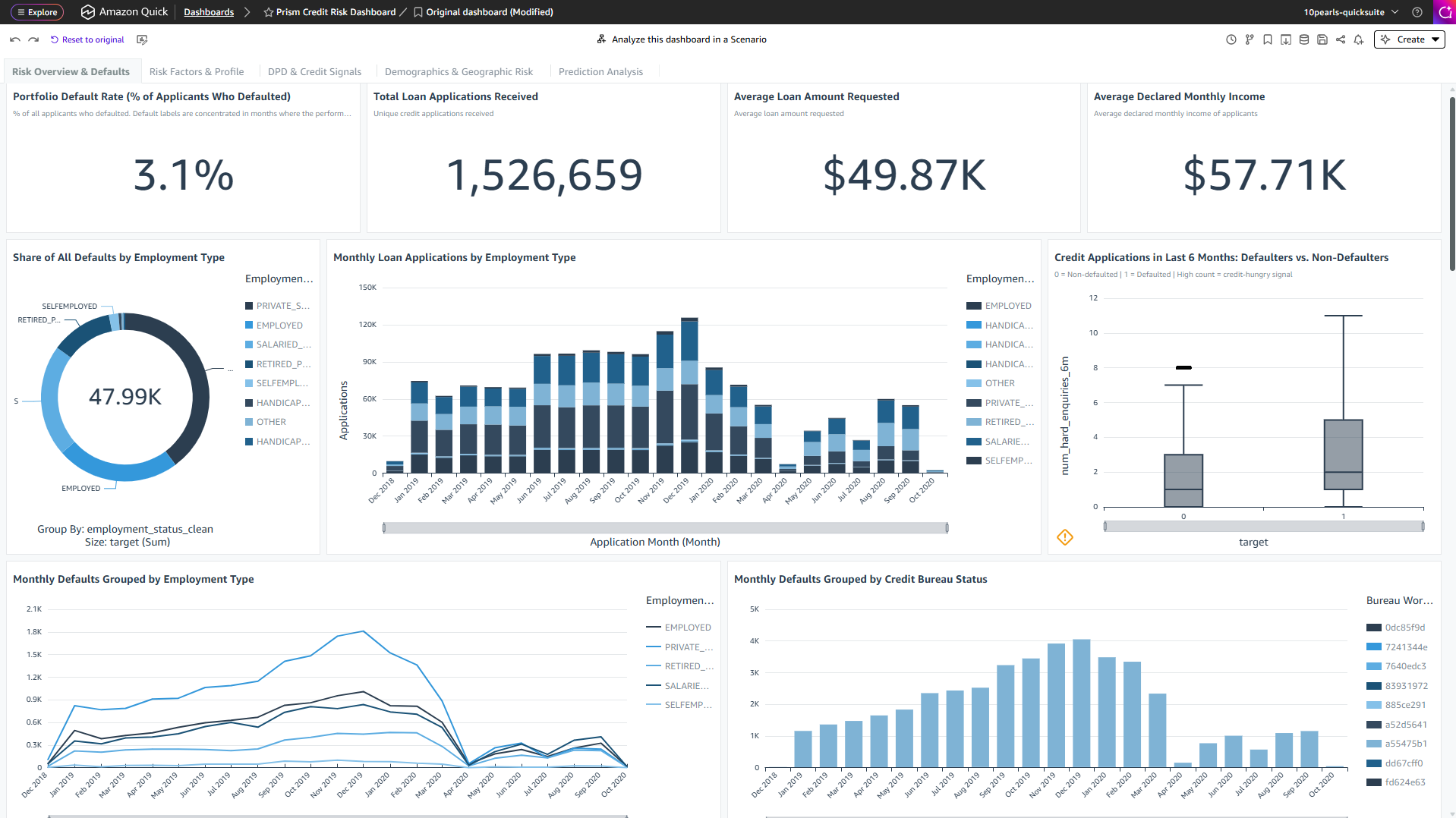The height and width of the screenshot is (818, 1456).
Task: Open the Prediction Analysis tab
Action: [x=600, y=71]
